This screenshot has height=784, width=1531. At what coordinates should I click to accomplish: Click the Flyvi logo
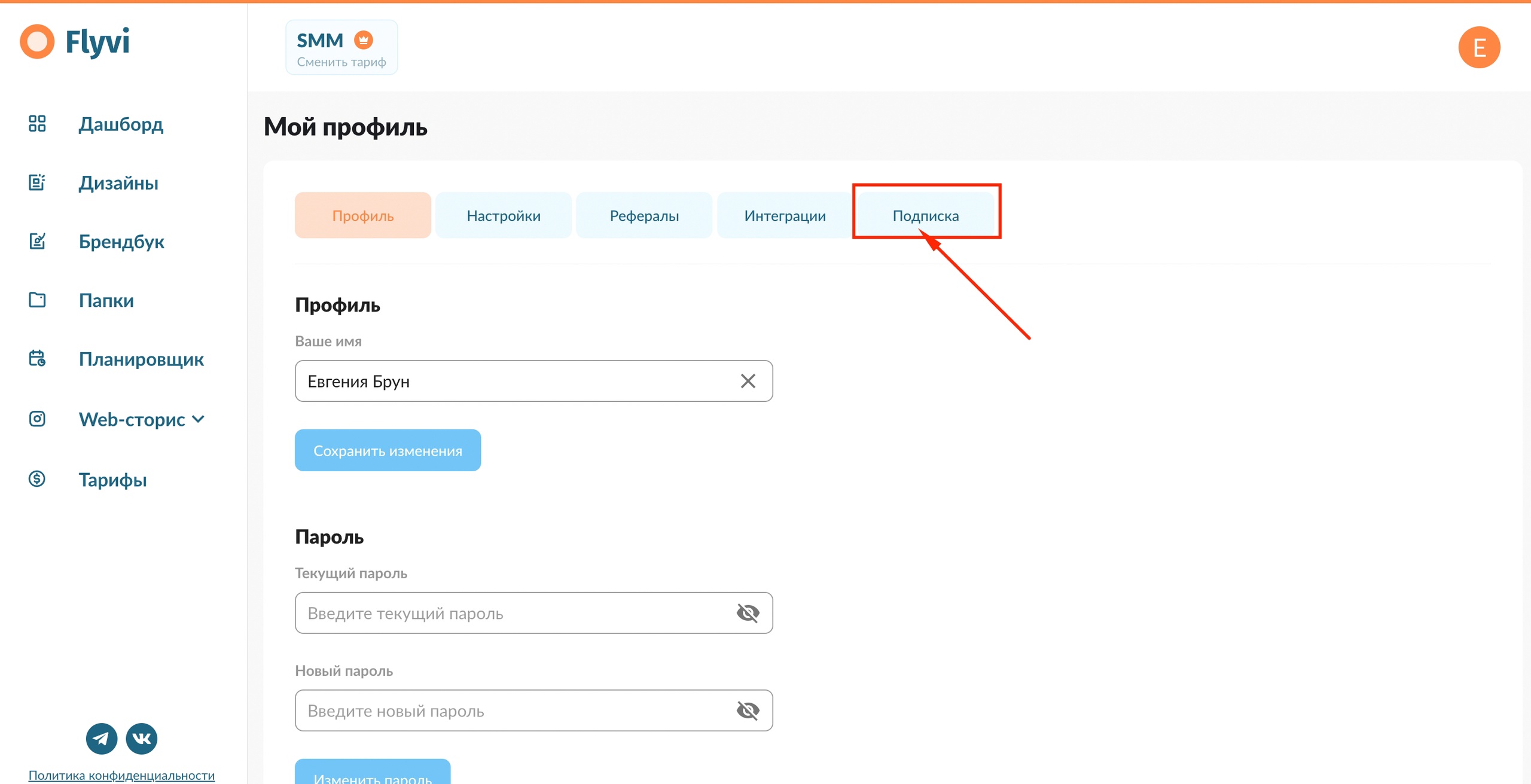[75, 42]
